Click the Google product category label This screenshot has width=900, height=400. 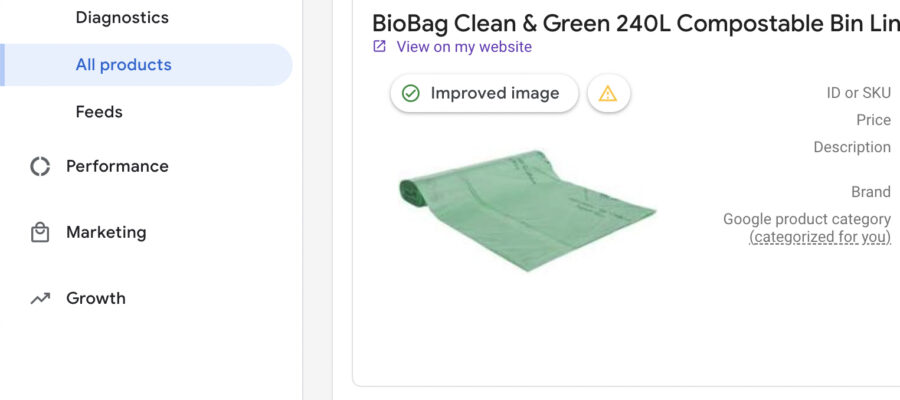pos(806,219)
